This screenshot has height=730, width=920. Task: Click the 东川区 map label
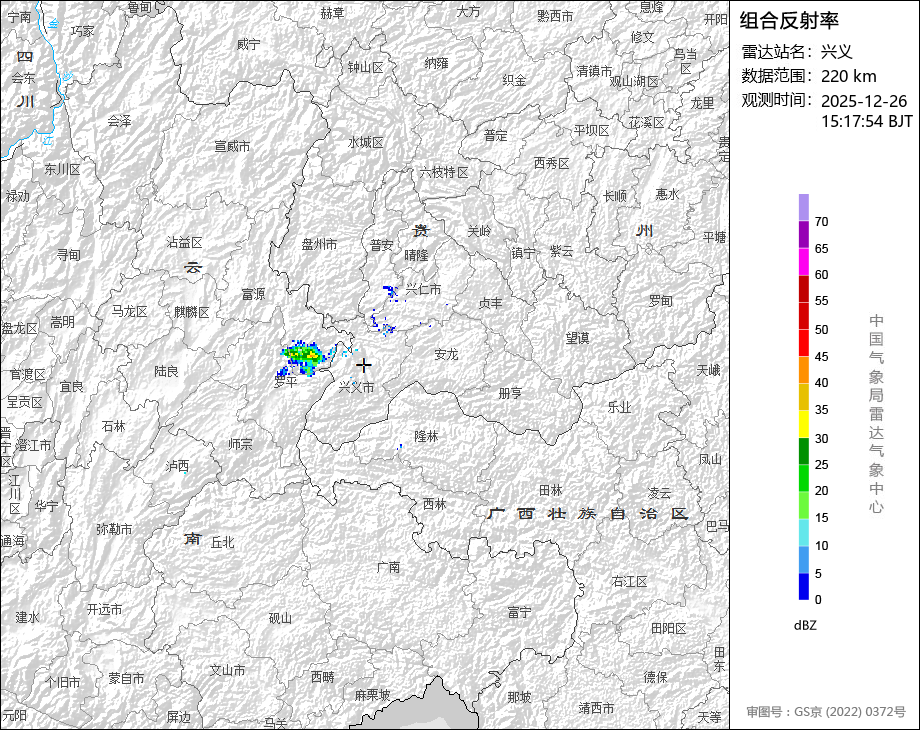click(x=62, y=170)
